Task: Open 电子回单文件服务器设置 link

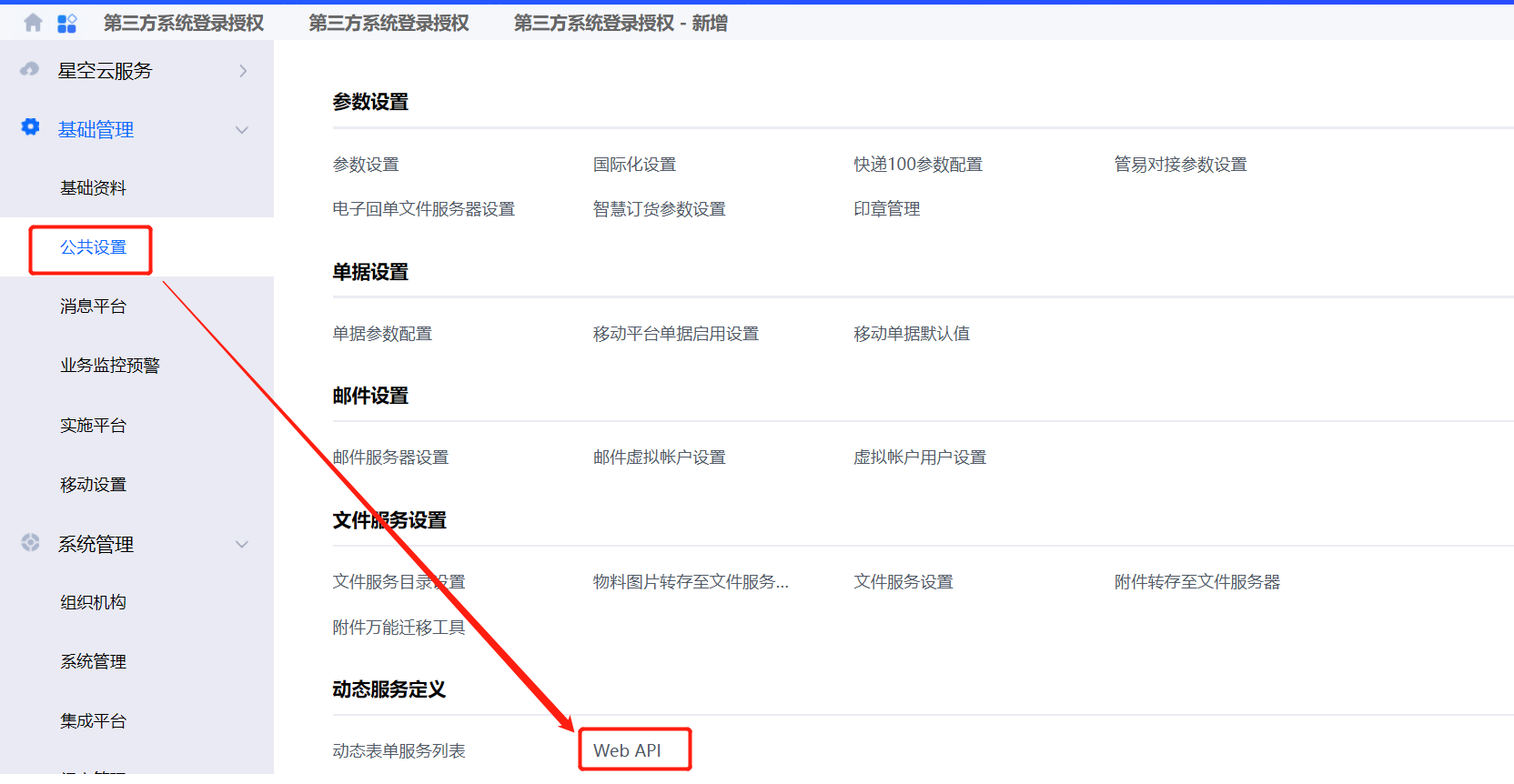Action: point(424,209)
